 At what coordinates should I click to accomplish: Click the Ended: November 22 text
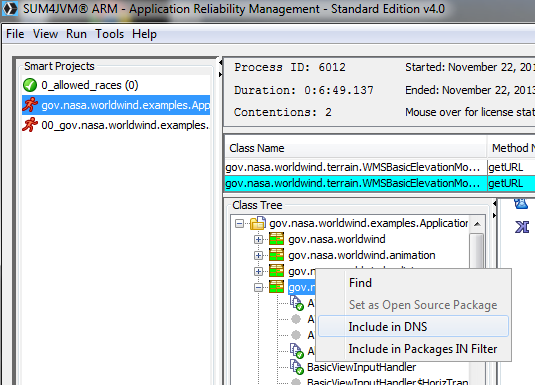tap(470, 90)
